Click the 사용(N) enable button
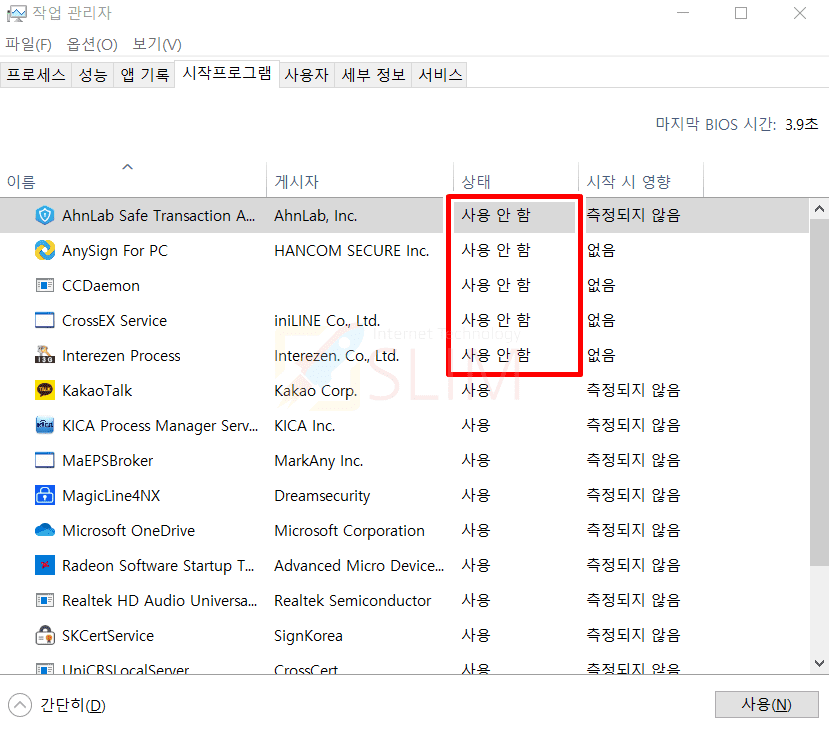Viewport: 829px width, 735px height. pyautogui.click(x=766, y=704)
